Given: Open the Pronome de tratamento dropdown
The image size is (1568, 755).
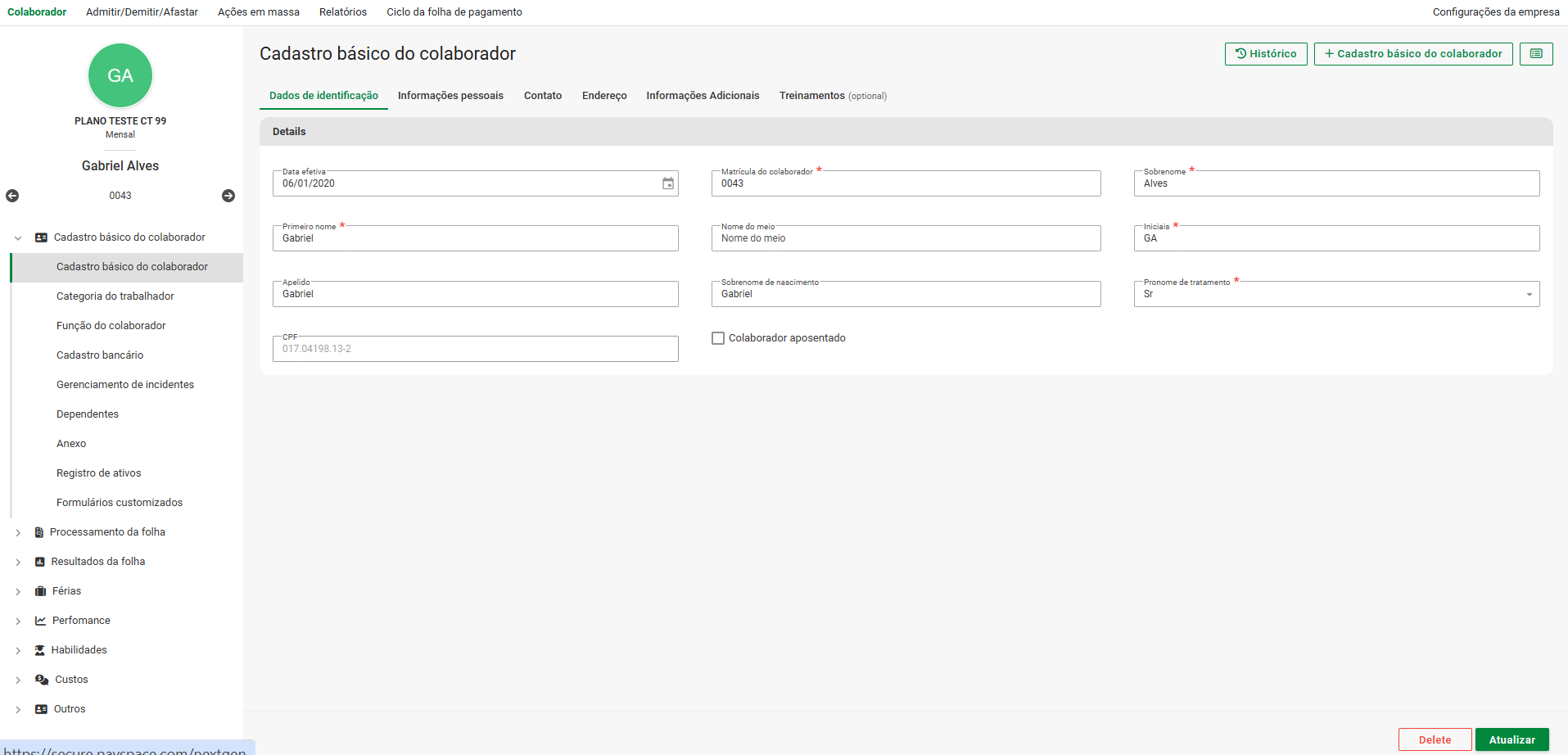Looking at the screenshot, I should pos(1529,295).
